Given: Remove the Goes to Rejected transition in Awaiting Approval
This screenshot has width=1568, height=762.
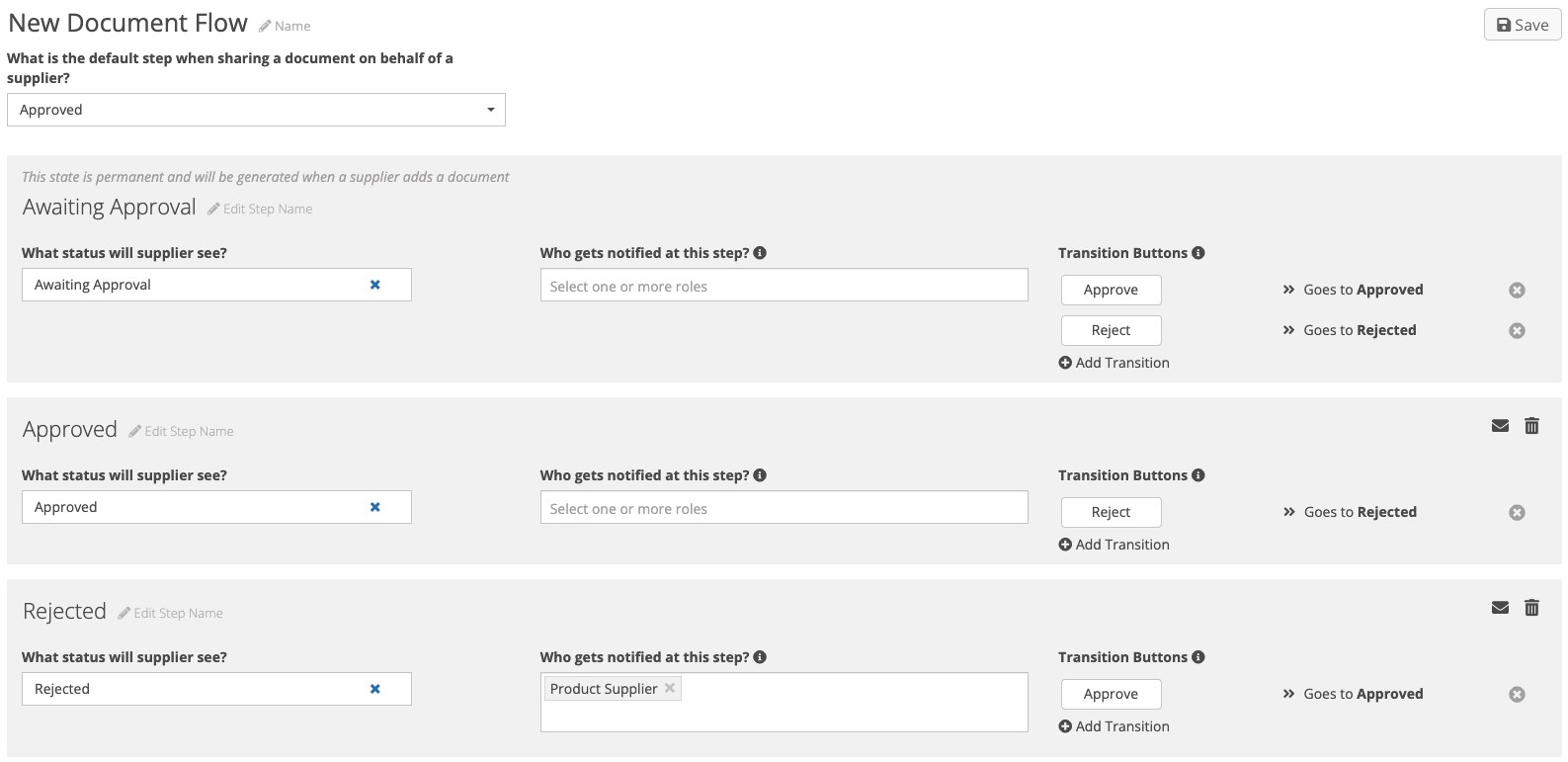Looking at the screenshot, I should coord(1517,330).
